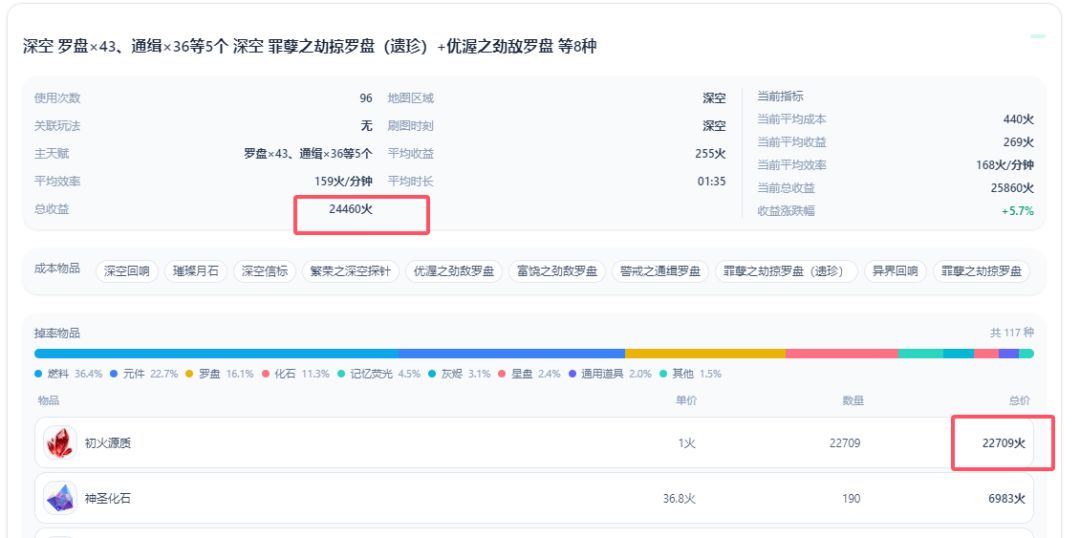
Task: Click the 单价 column header
Action: [x=685, y=400]
